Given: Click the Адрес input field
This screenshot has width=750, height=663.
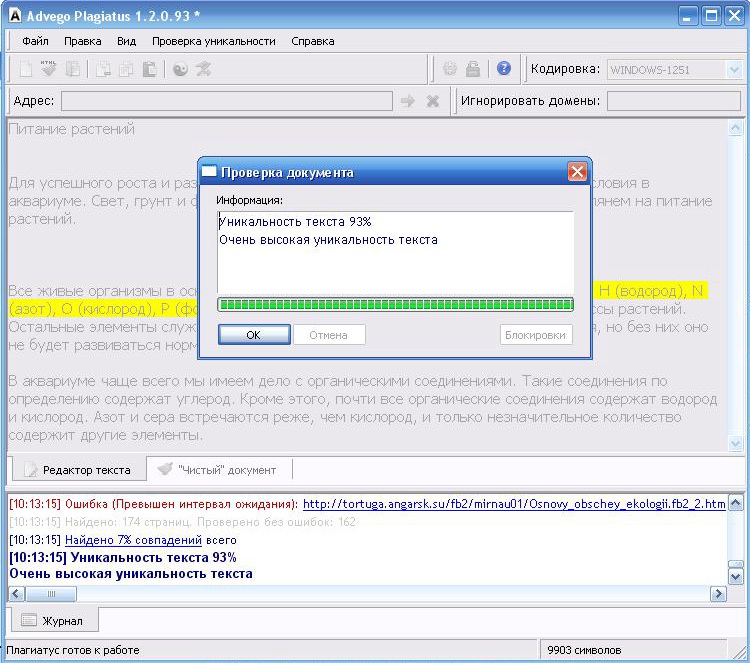Looking at the screenshot, I should click(x=226, y=101).
